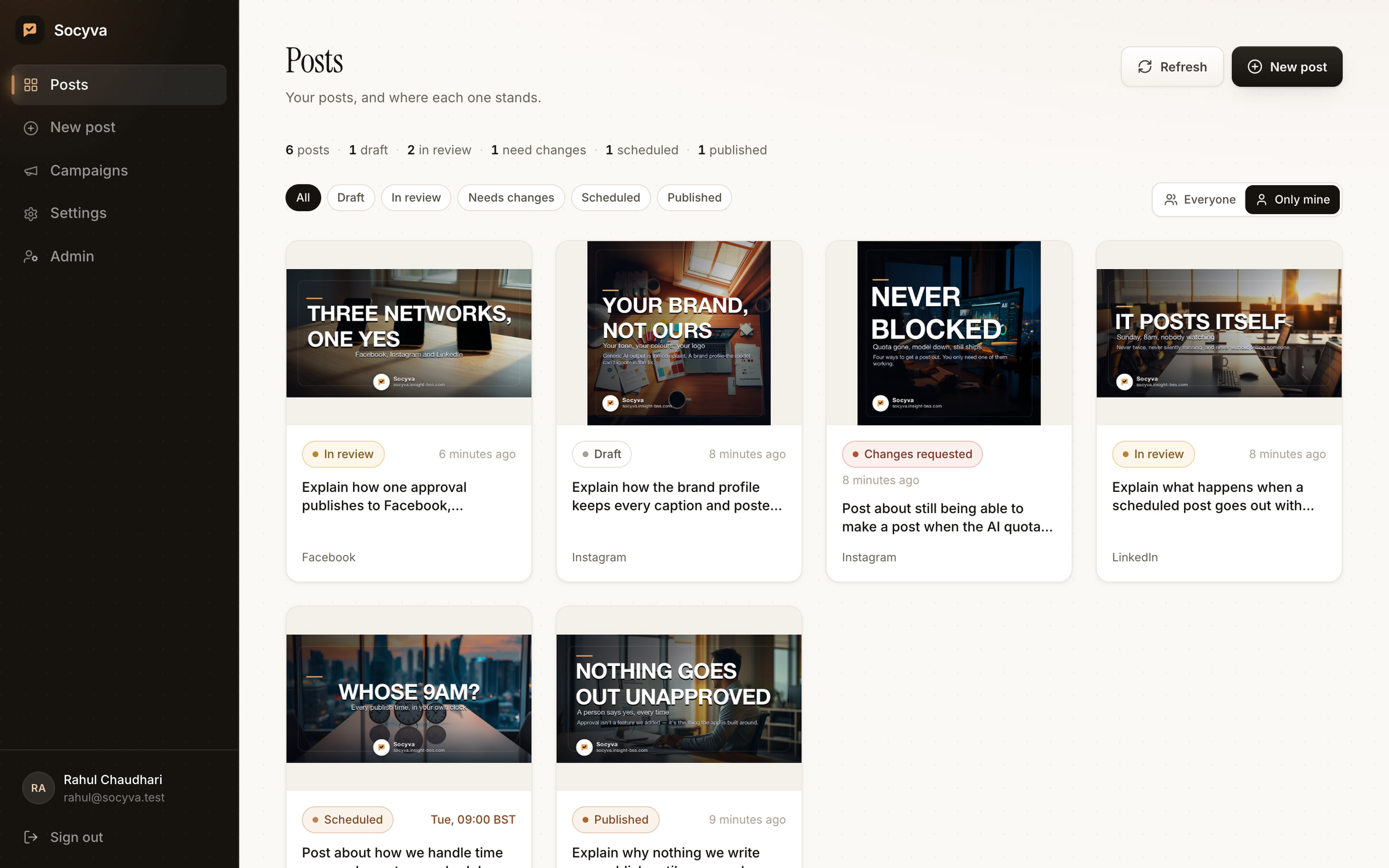This screenshot has width=1389, height=868.
Task: Click the people icon on Everyone
Action: coord(1171,200)
